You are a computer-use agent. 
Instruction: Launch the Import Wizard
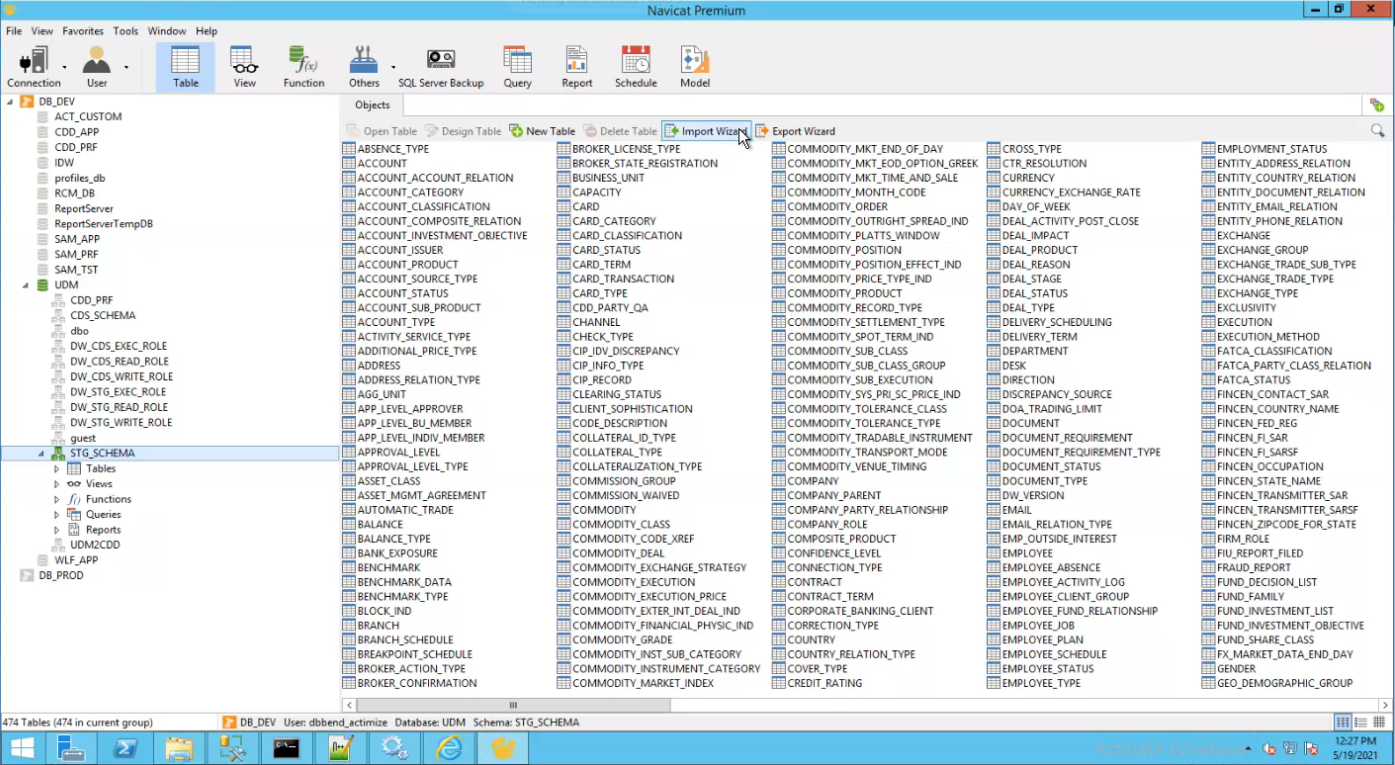click(706, 131)
